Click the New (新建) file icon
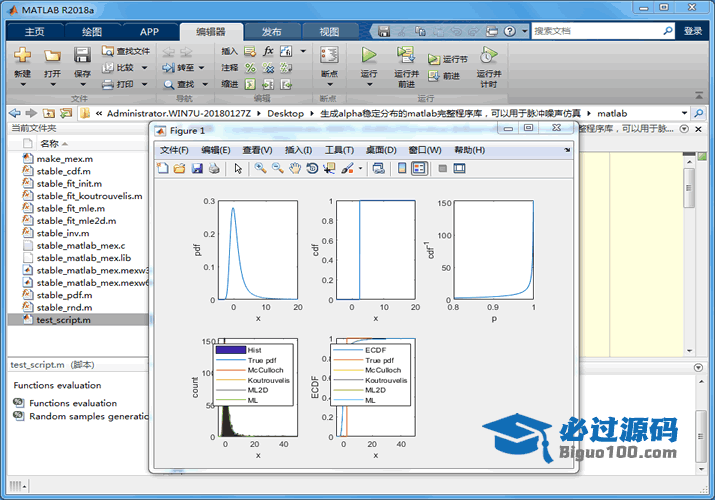Viewport: 715px width, 500px height. click(22, 55)
